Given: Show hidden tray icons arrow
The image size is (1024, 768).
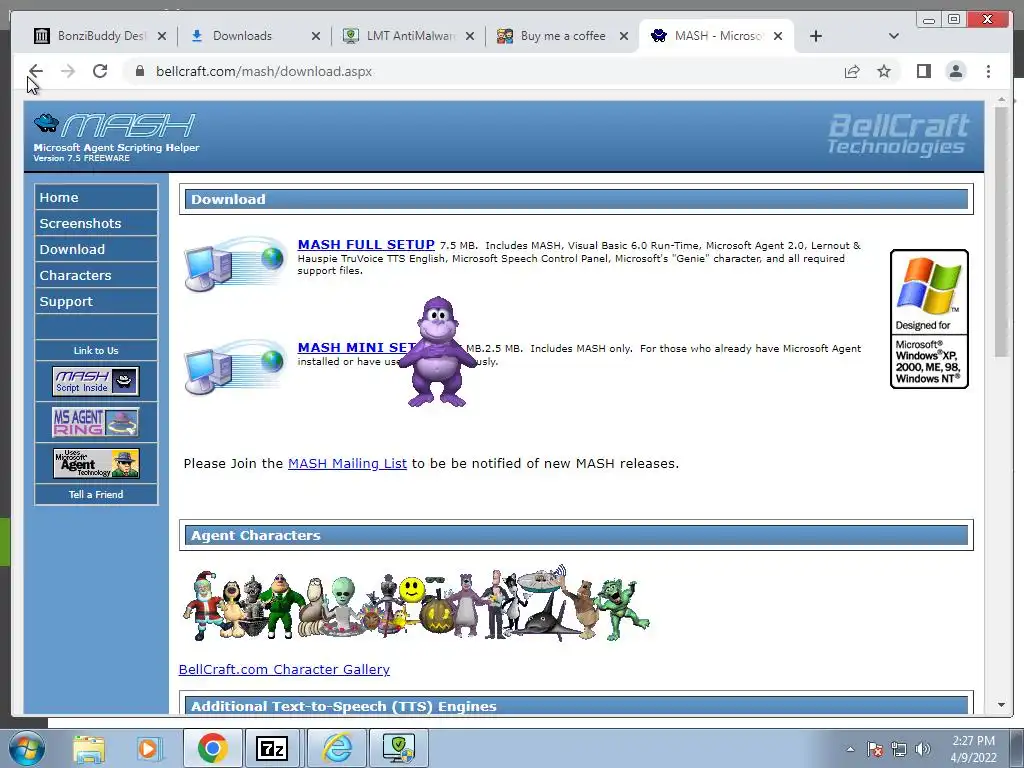Looking at the screenshot, I should point(850,749).
